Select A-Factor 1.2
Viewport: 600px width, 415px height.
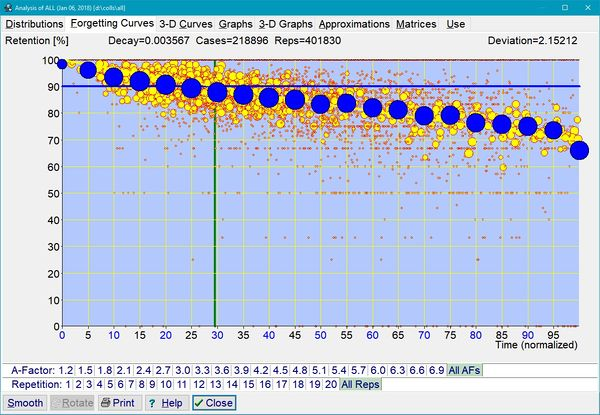coord(66,370)
